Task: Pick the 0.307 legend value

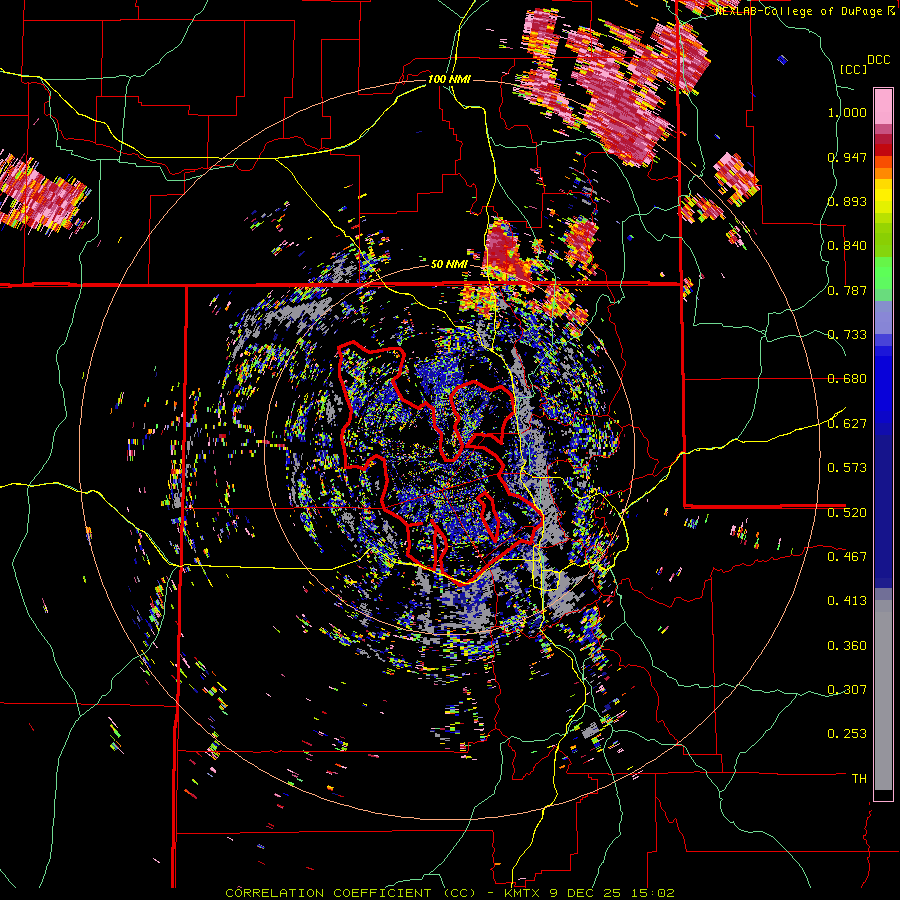Action: tap(847, 689)
